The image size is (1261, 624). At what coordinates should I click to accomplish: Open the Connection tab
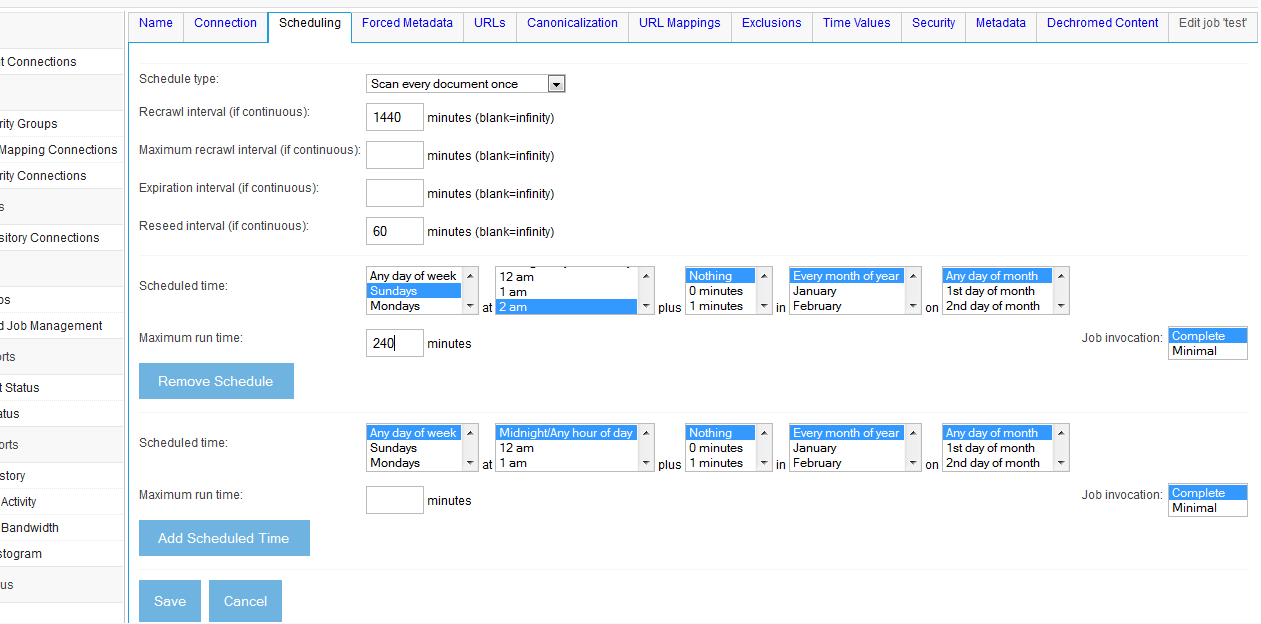click(x=225, y=22)
